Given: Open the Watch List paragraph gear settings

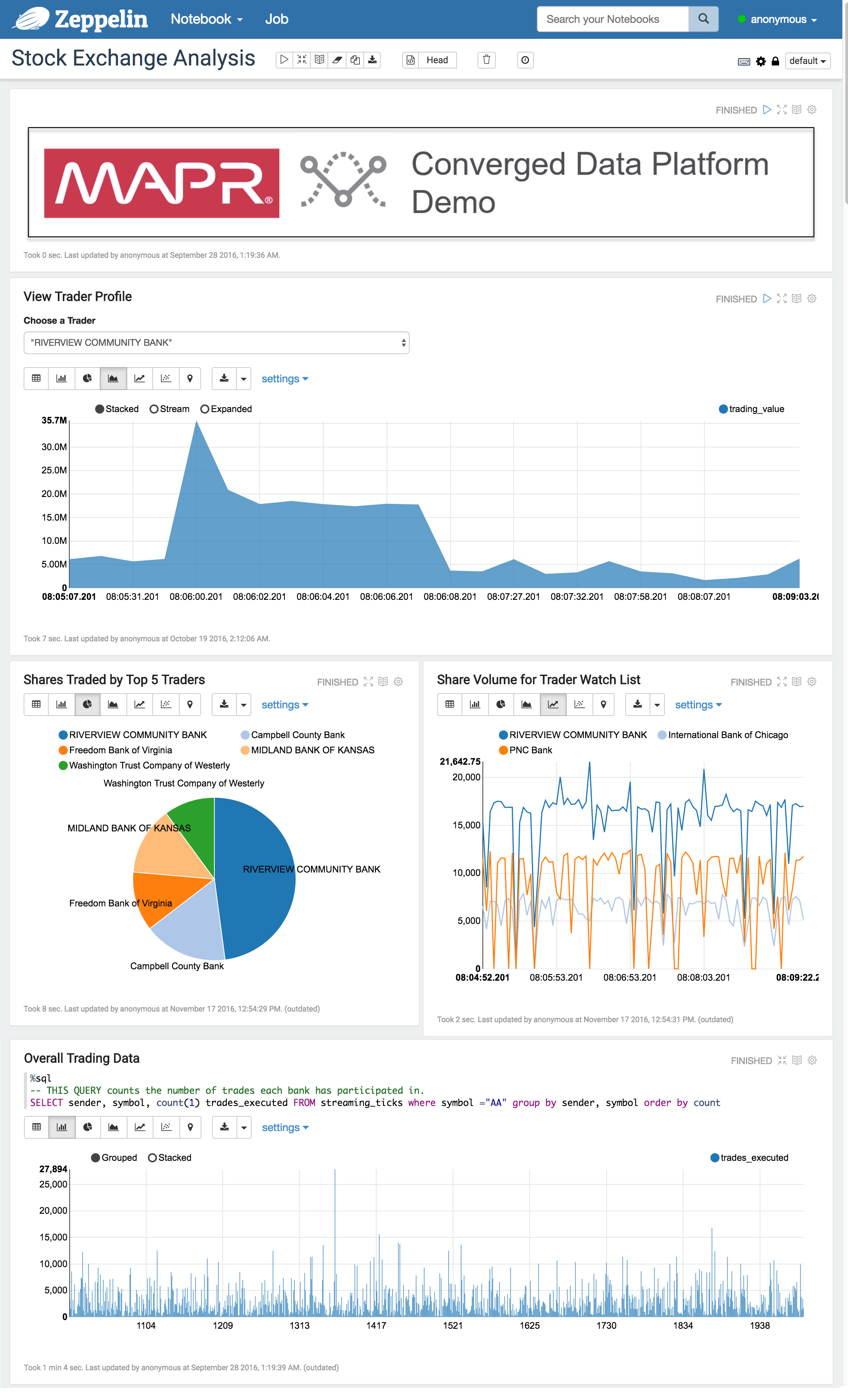Looking at the screenshot, I should (812, 682).
